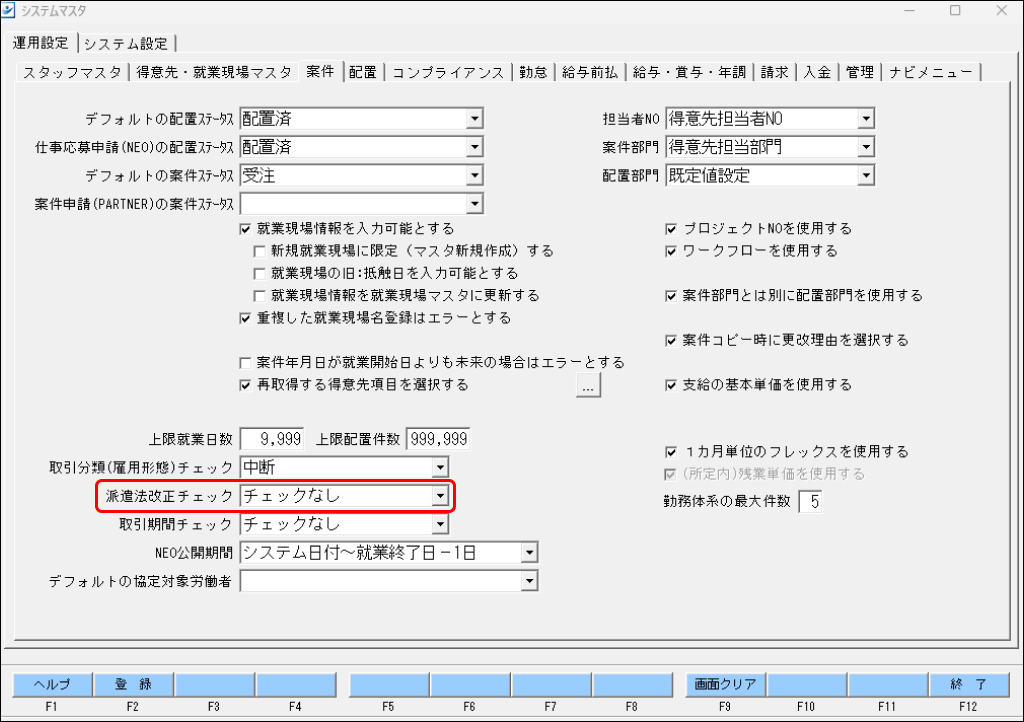Toggle 1カ月単位のフレックスを使用する checkbox
This screenshot has height=722, width=1024.
click(x=671, y=452)
